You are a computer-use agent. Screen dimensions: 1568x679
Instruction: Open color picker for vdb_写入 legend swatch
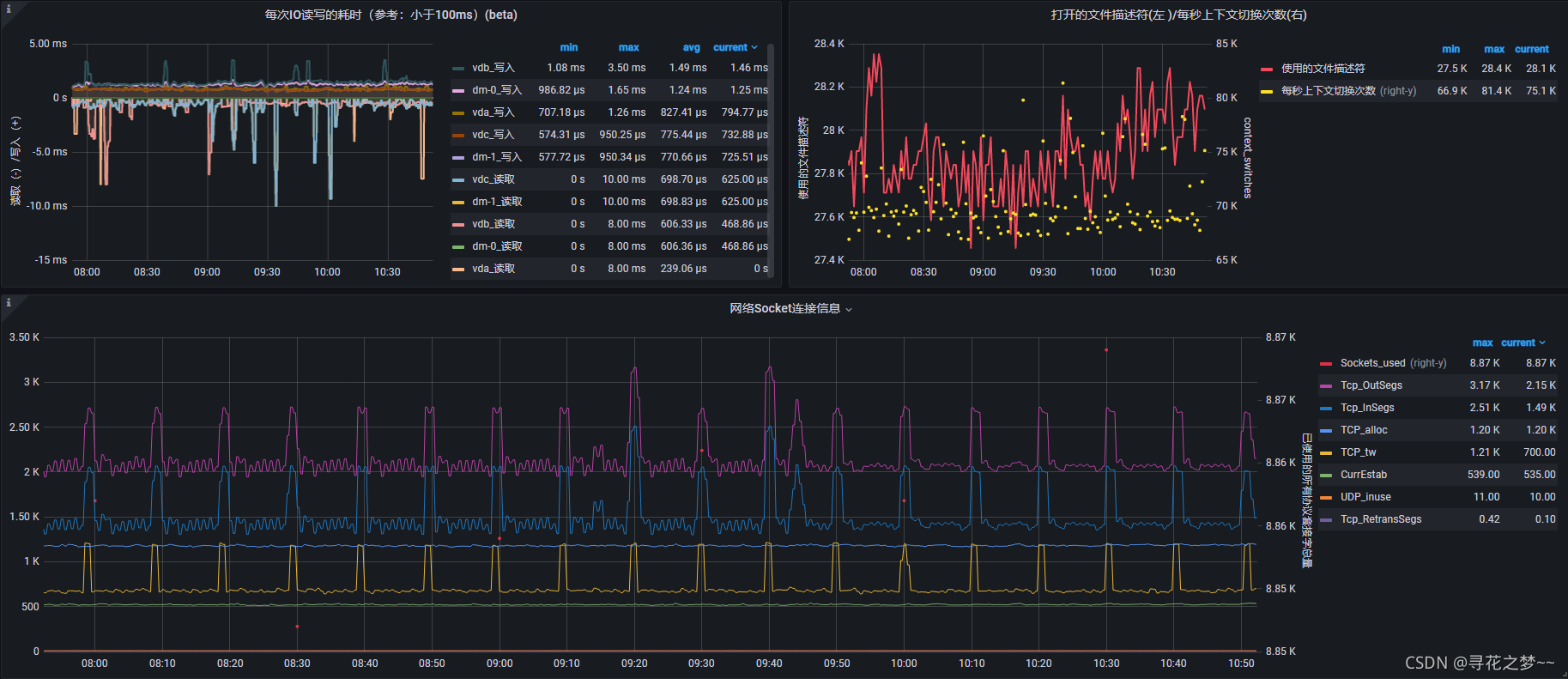458,68
